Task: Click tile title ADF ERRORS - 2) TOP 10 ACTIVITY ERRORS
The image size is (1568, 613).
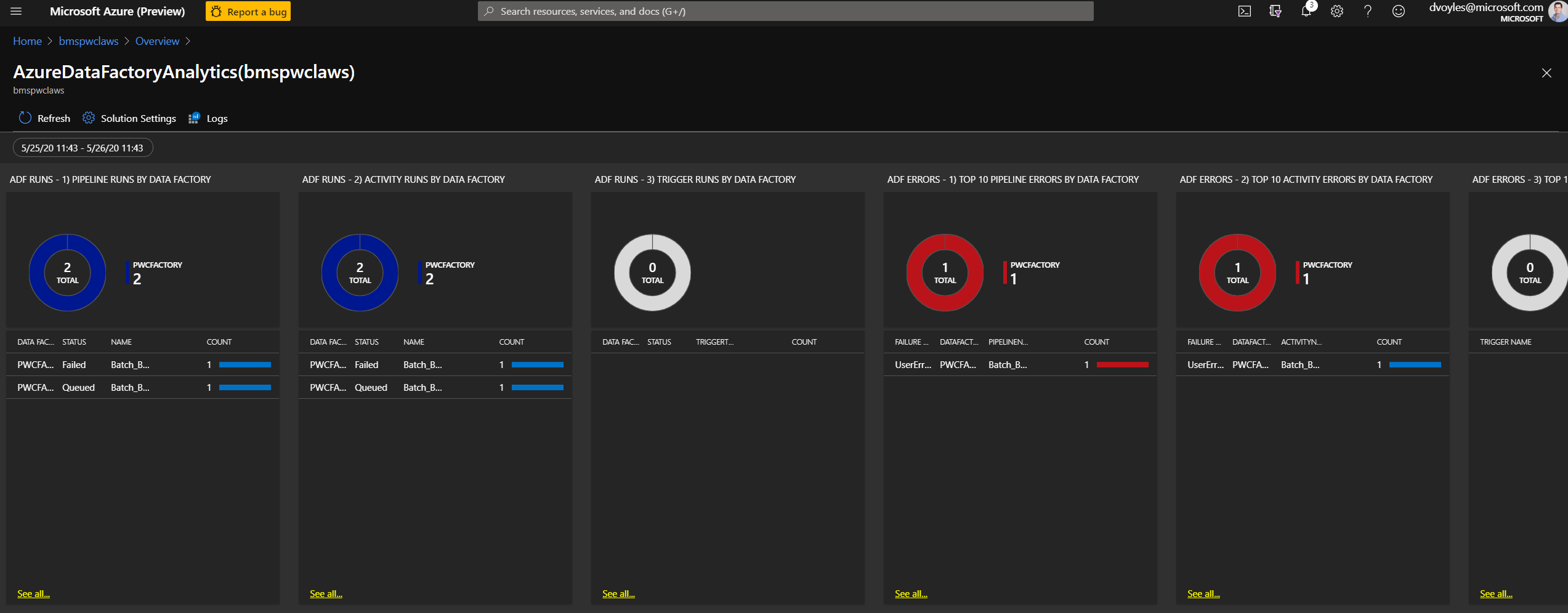Action: click(1306, 179)
